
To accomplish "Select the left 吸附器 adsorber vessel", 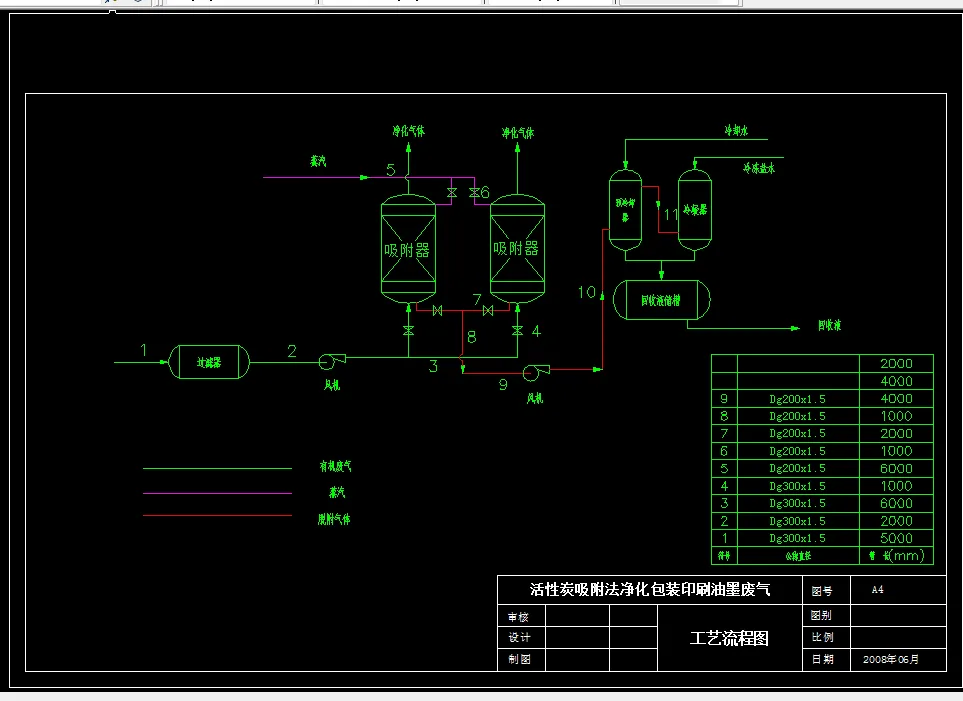I will pos(408,249).
